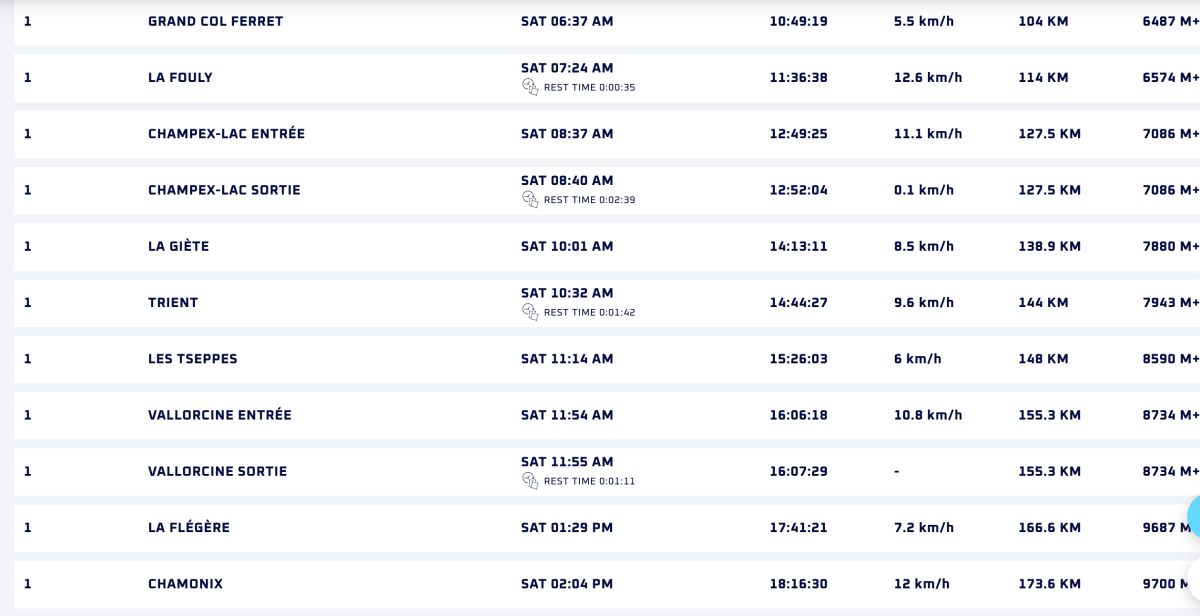Click REST TIME 0:02:39 text

[589, 200]
